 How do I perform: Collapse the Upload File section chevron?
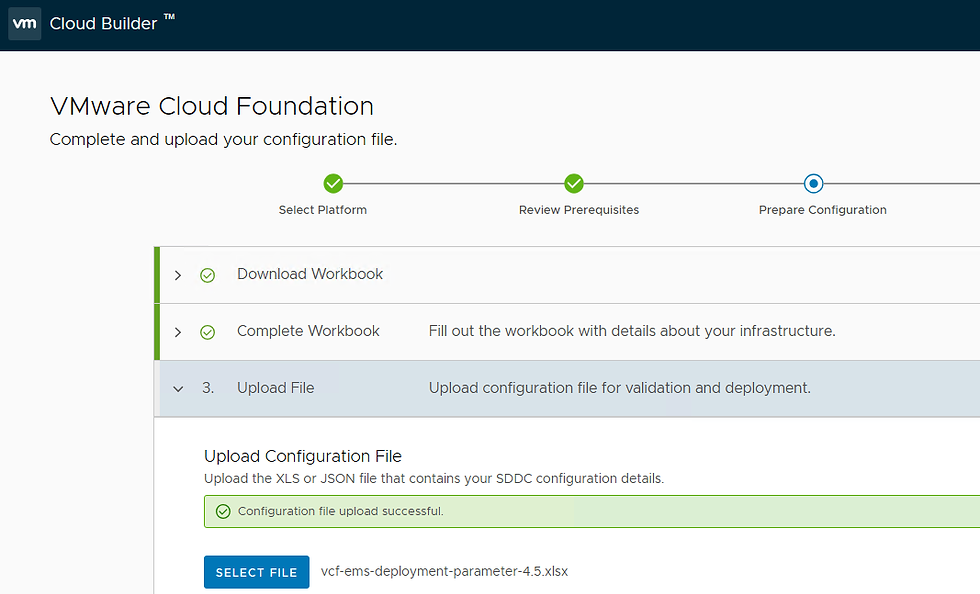178,389
